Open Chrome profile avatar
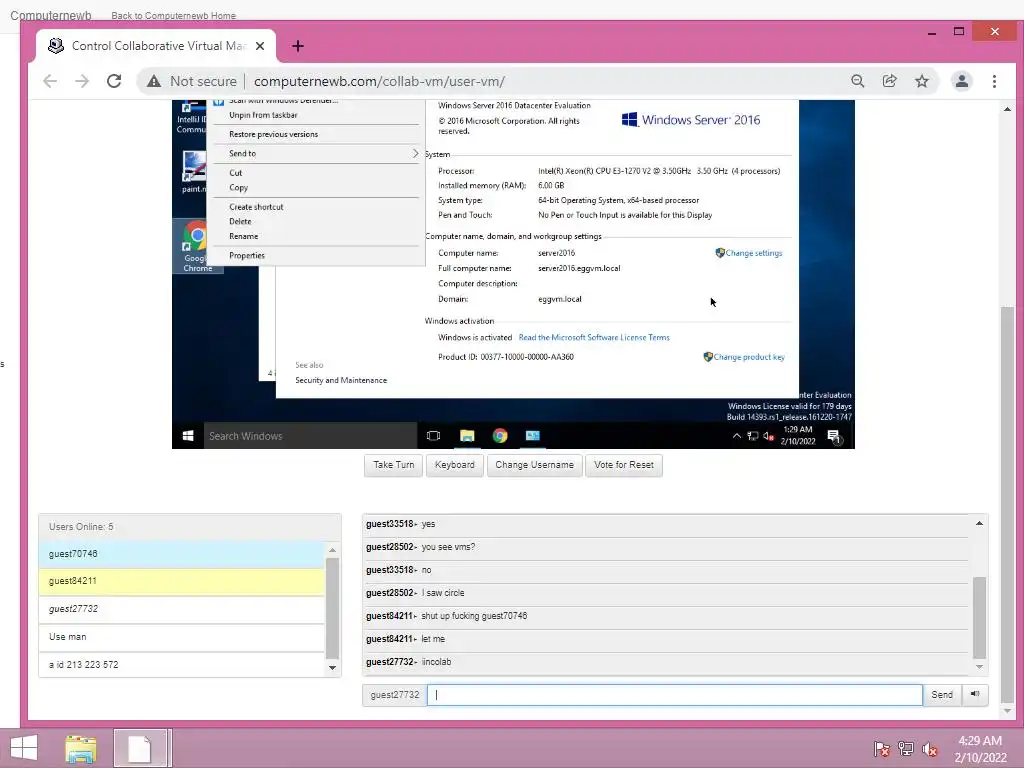The width and height of the screenshot is (1024, 768). coord(961,81)
